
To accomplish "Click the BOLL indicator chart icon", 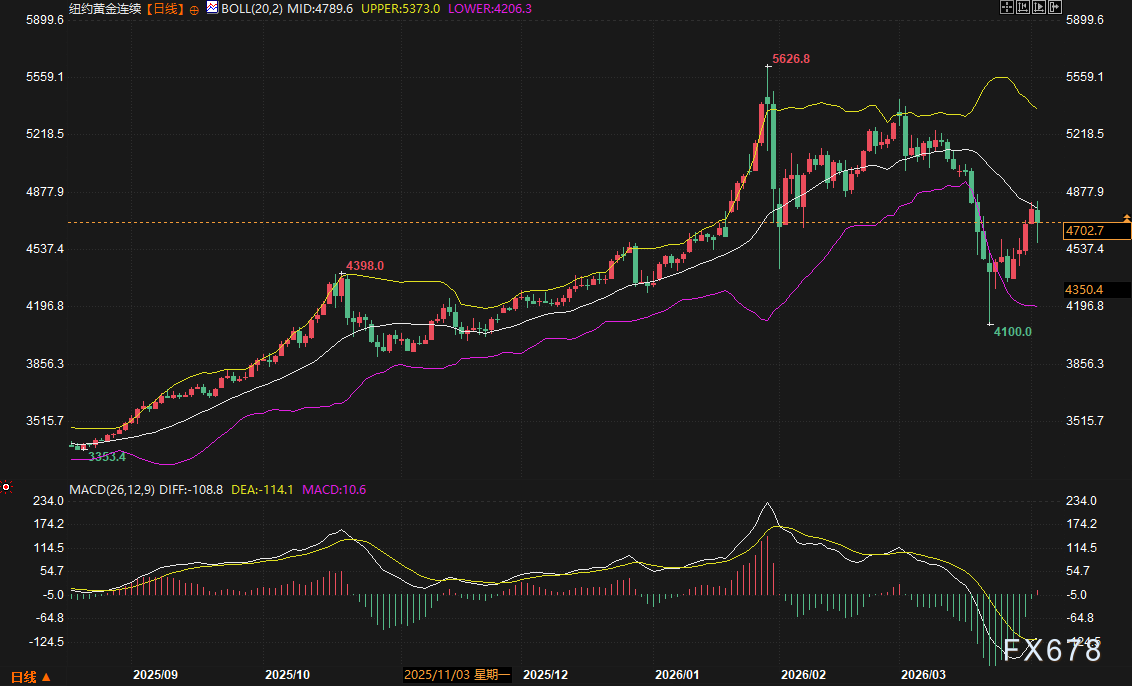I will [x=212, y=7].
